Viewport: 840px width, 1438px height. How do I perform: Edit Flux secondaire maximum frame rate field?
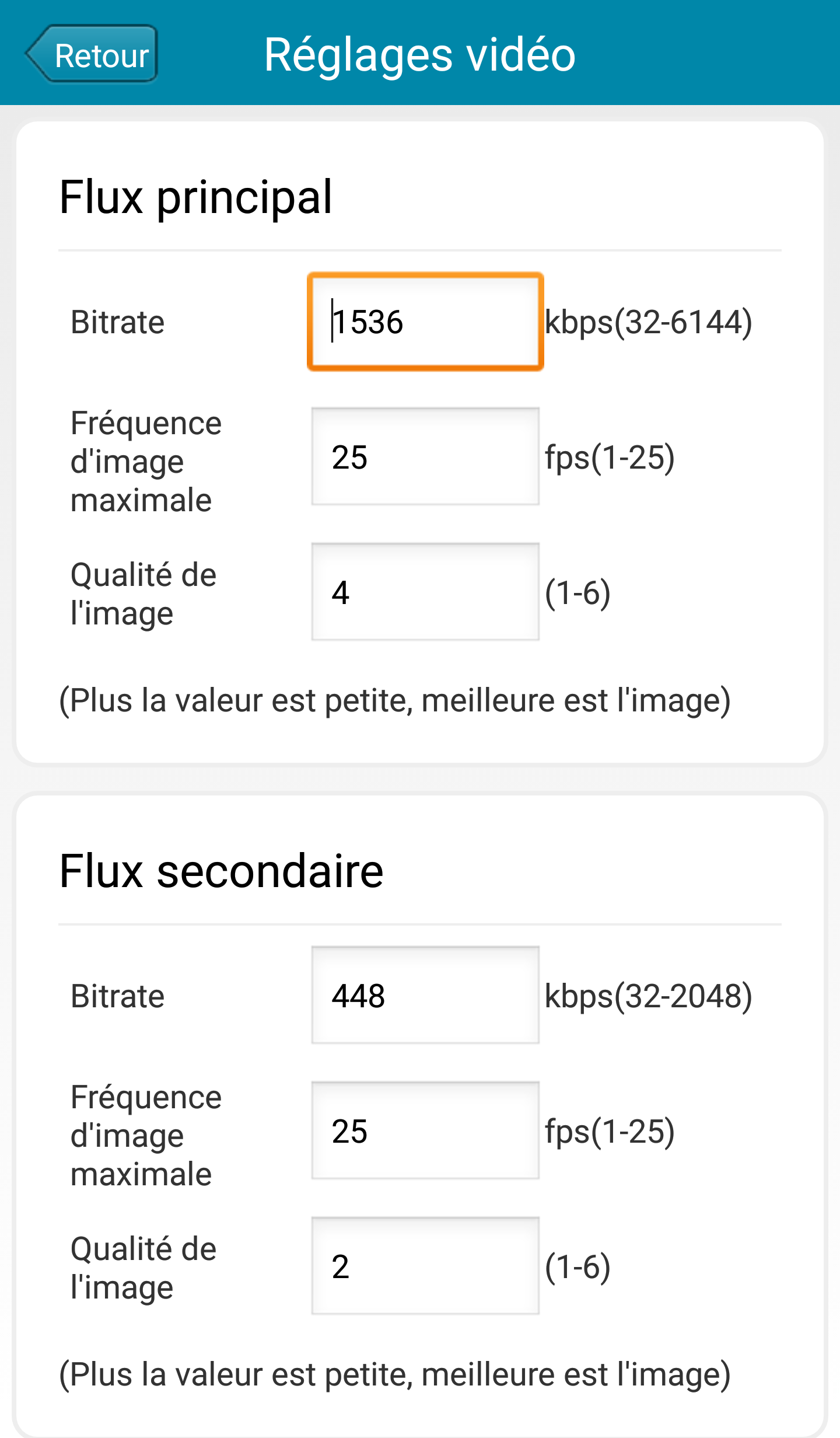(425, 1130)
